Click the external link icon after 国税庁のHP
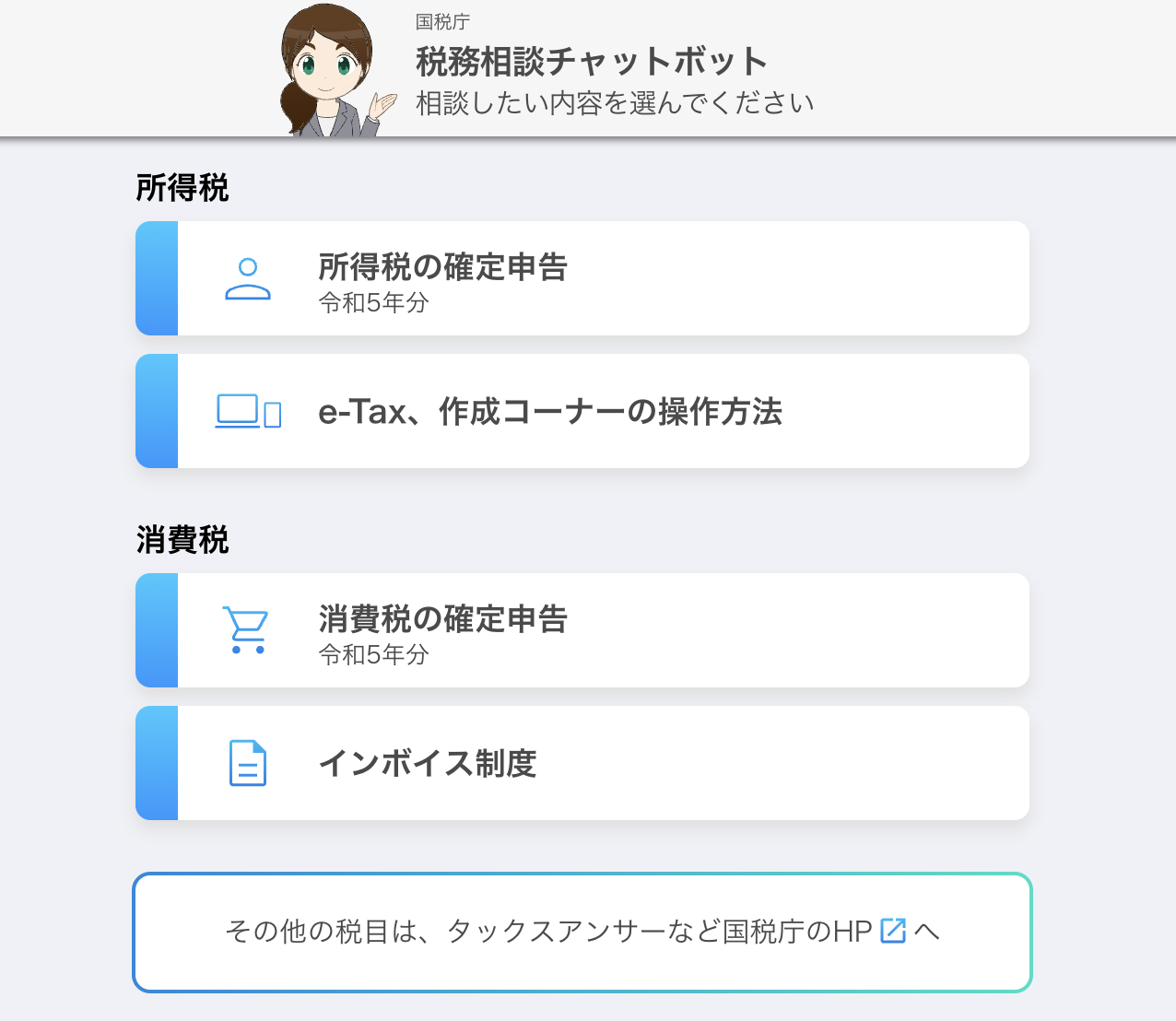 click(x=893, y=931)
